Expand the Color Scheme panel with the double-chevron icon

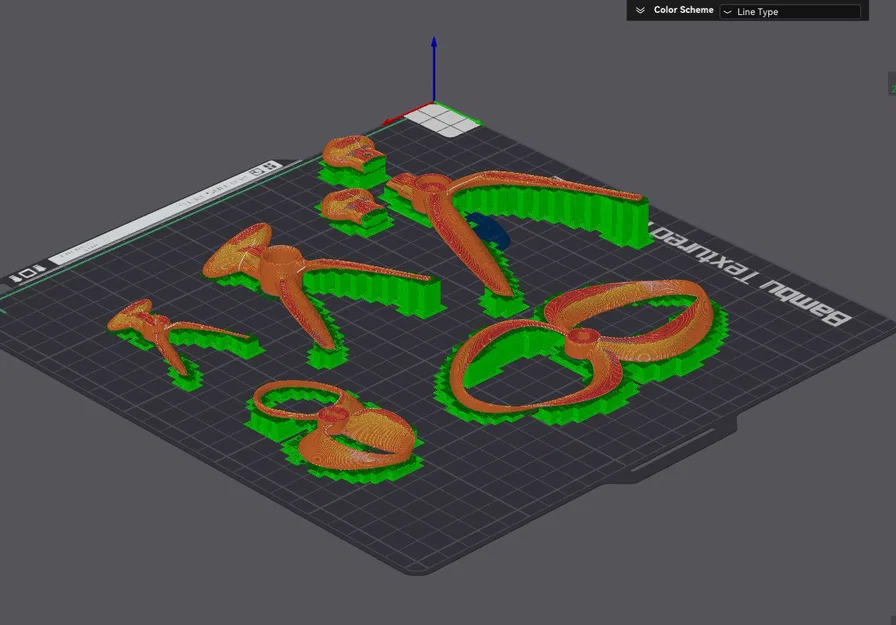pos(640,10)
